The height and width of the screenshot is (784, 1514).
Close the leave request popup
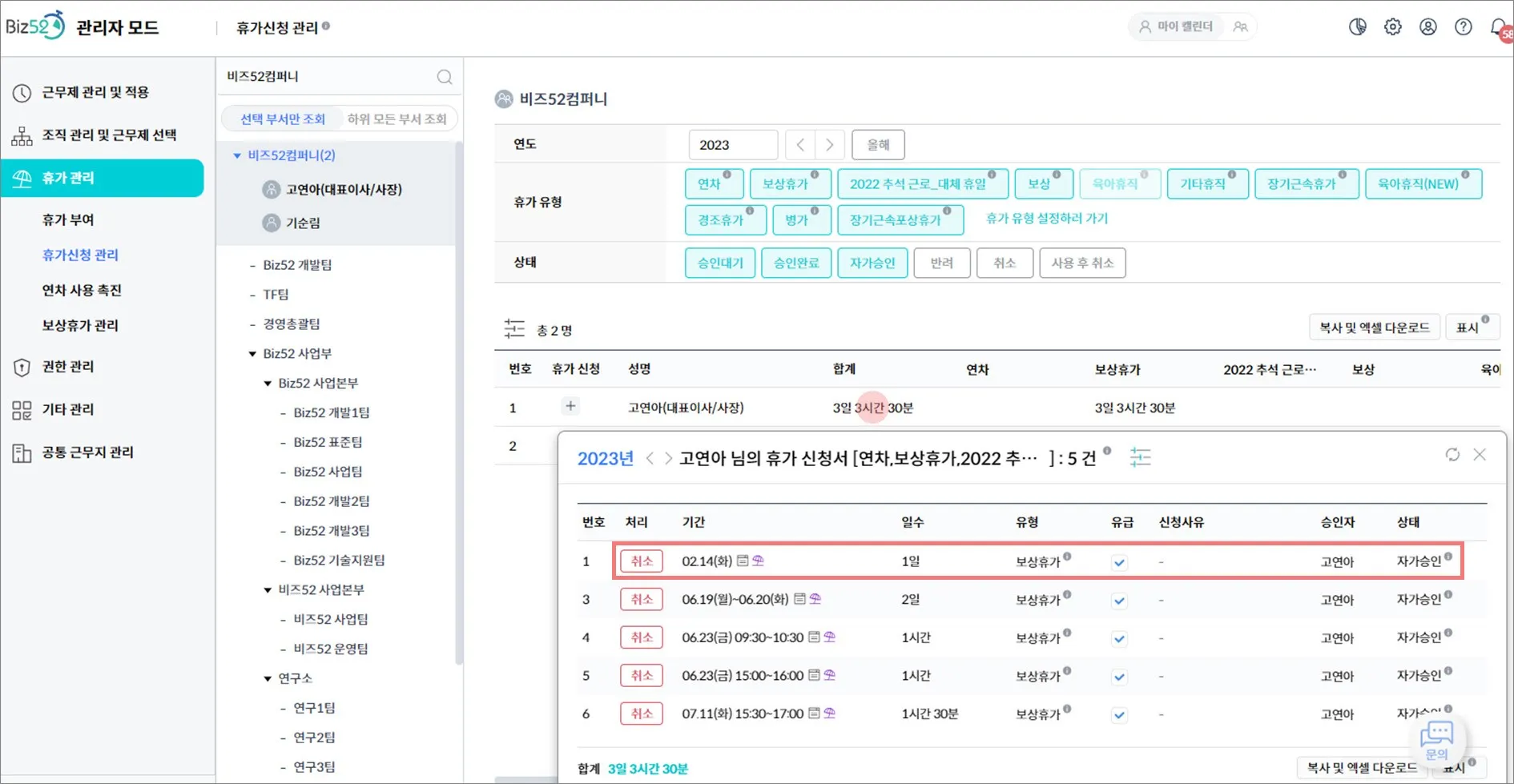[1480, 455]
